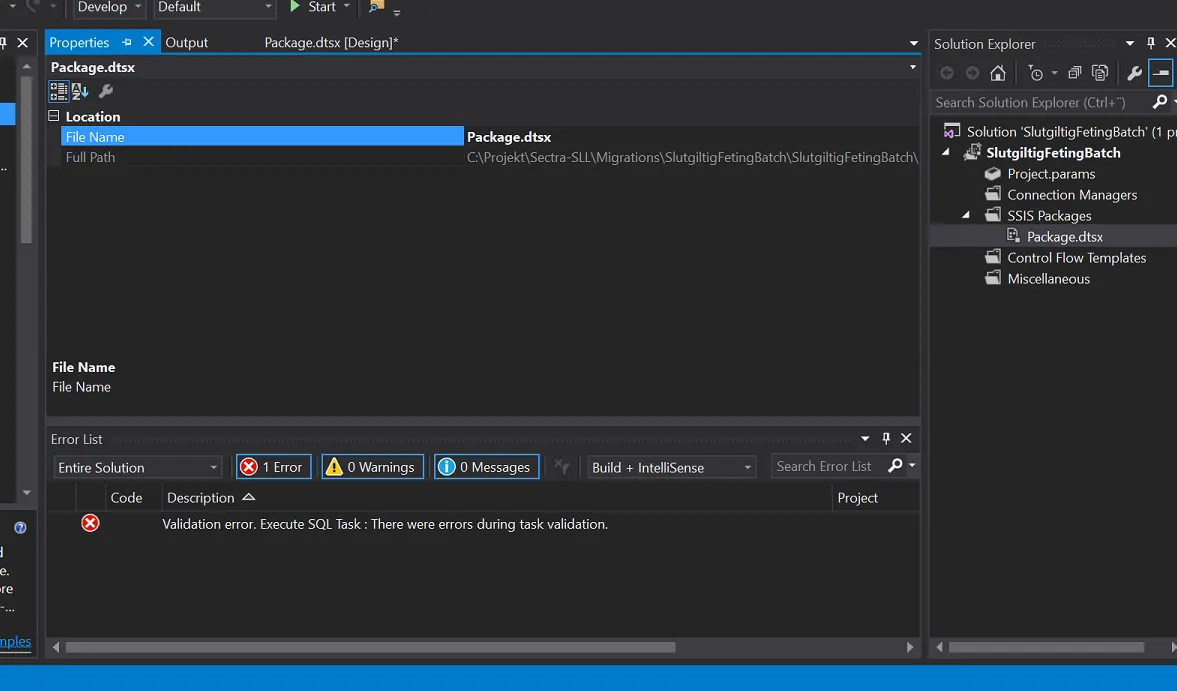Click the Find in Files toolbar icon
Image resolution: width=1177 pixels, height=691 pixels.
[x=376, y=8]
